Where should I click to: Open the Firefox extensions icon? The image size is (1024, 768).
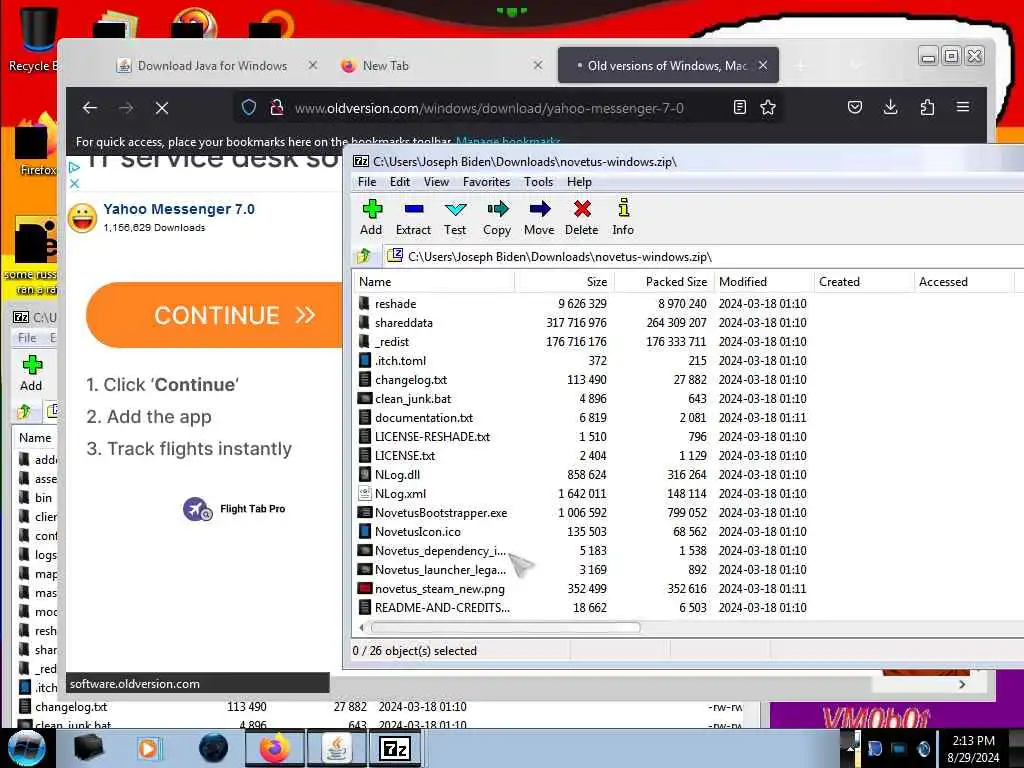point(927,107)
